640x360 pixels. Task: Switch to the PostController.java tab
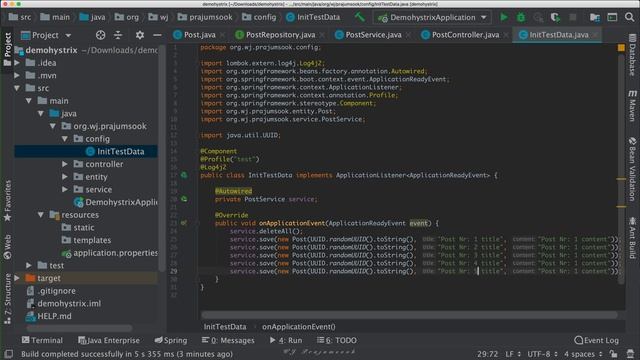[465, 35]
